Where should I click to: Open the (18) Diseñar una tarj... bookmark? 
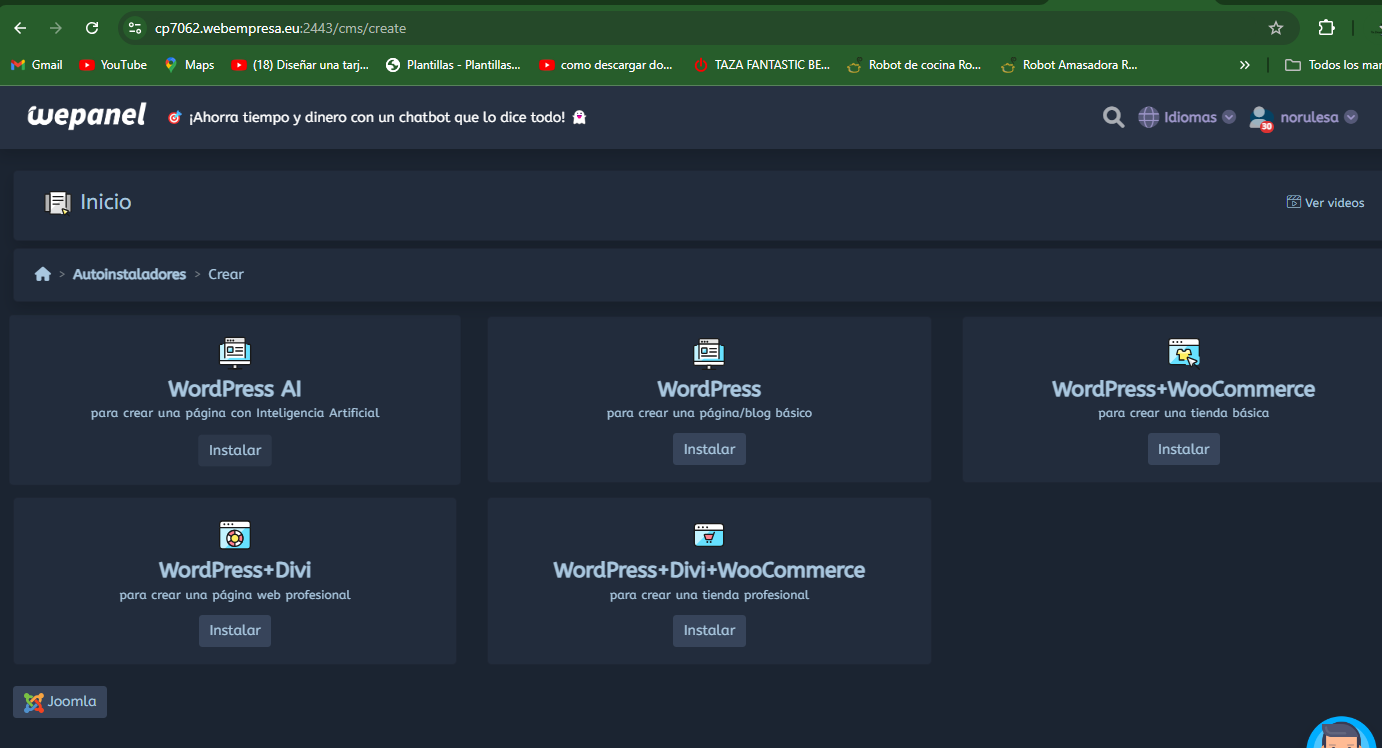pyautogui.click(x=300, y=65)
